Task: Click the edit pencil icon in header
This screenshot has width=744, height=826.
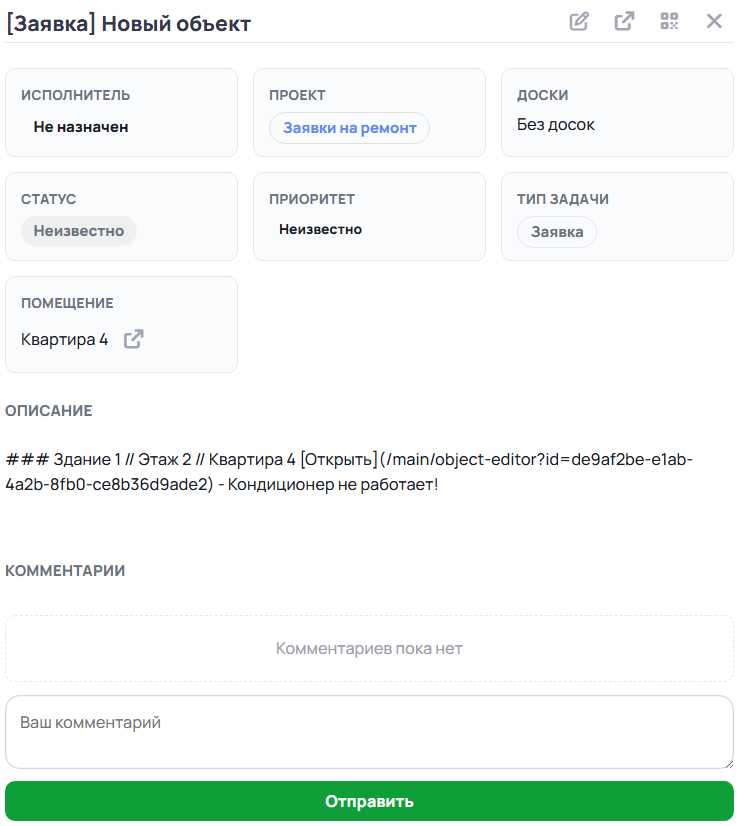Action: [x=579, y=22]
